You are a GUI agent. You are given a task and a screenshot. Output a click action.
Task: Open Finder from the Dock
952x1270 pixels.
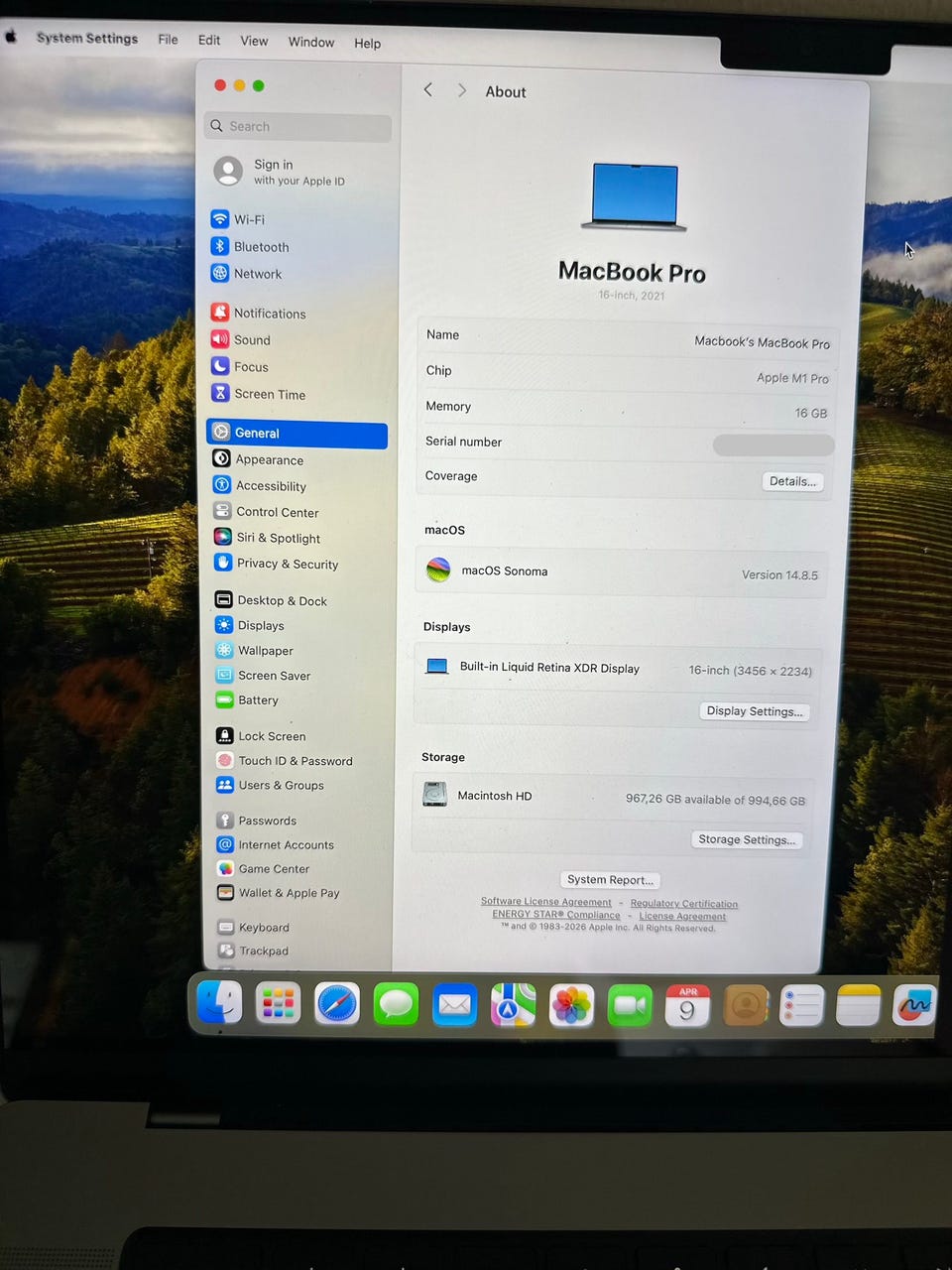(219, 1003)
